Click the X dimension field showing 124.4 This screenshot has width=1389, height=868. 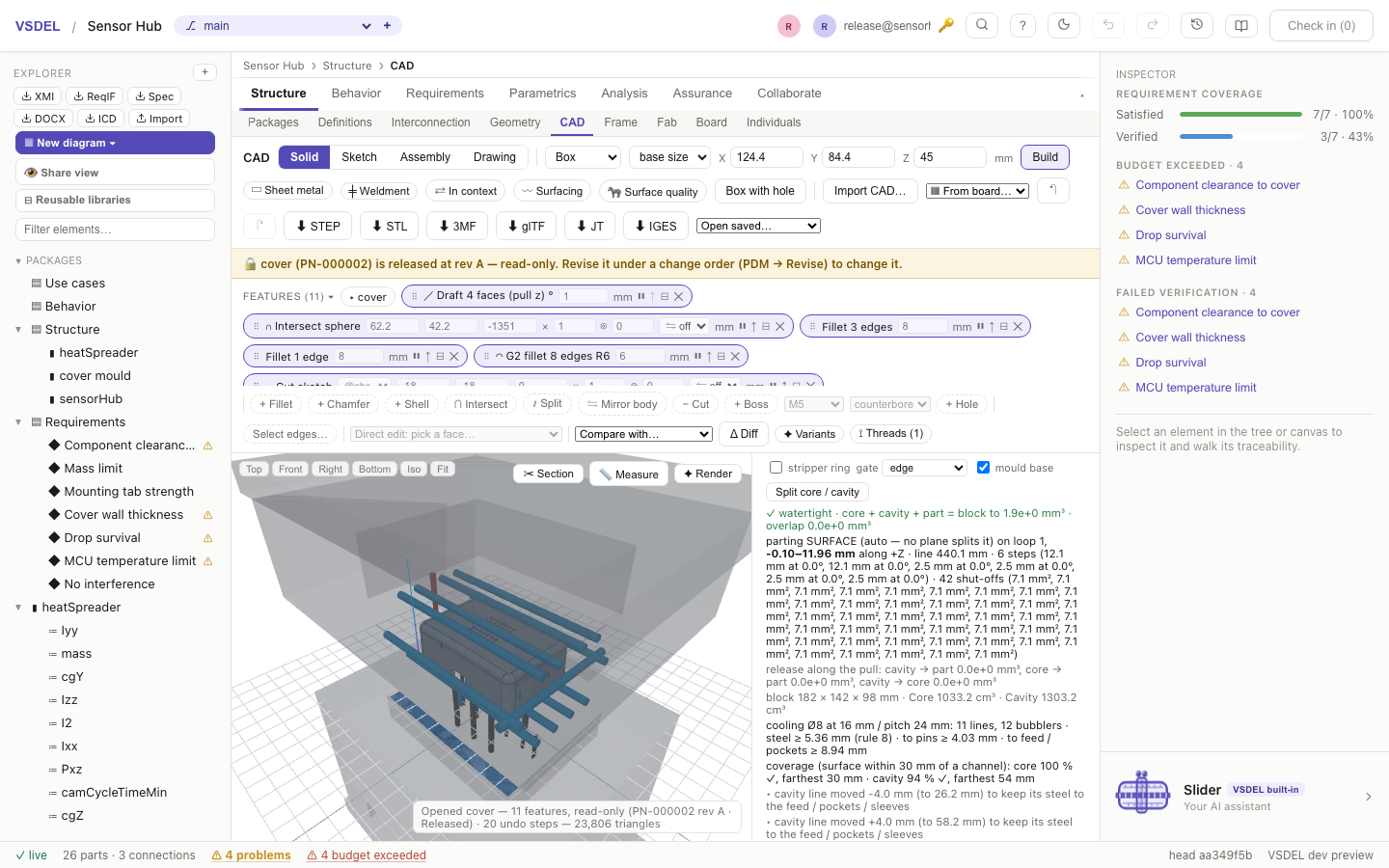point(767,157)
